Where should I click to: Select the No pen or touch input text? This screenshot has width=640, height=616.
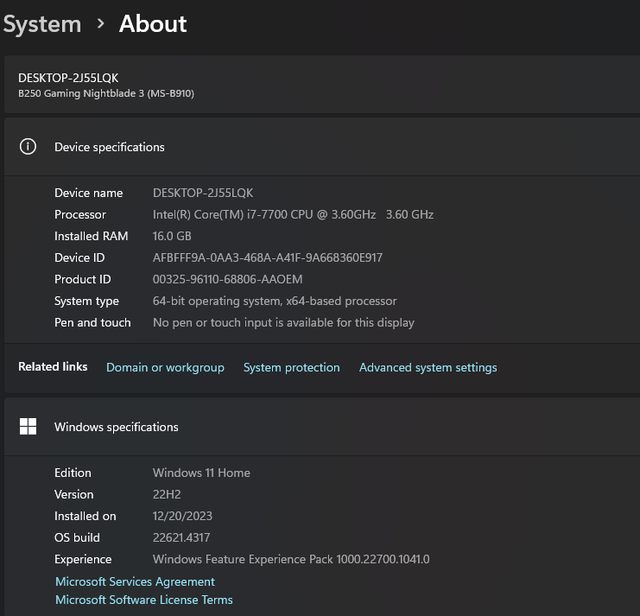pyautogui.click(x=284, y=322)
